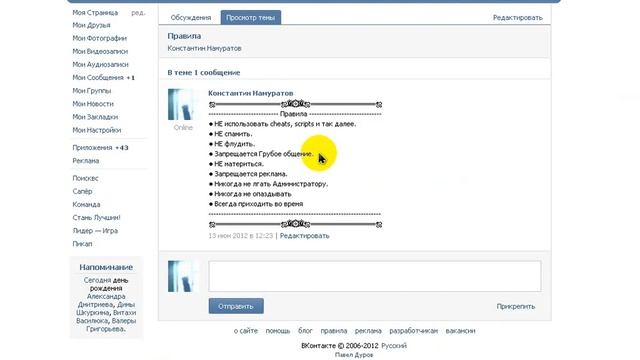Image resolution: width=640 pixels, height=360 pixels.
Task: Click Редактировать next to message date
Action: tap(304, 236)
